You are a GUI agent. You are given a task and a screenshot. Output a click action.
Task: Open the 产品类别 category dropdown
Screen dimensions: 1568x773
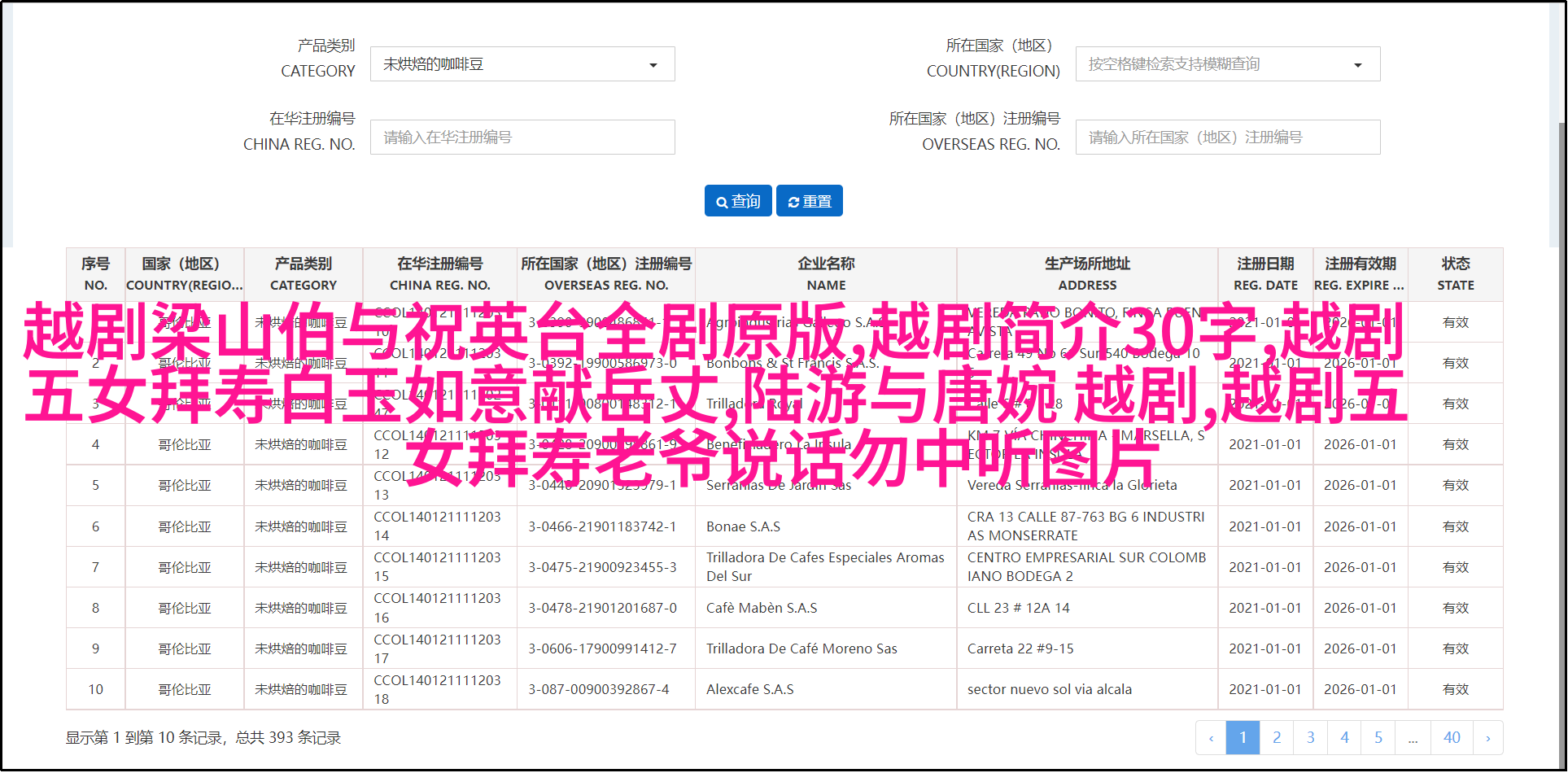pos(522,64)
